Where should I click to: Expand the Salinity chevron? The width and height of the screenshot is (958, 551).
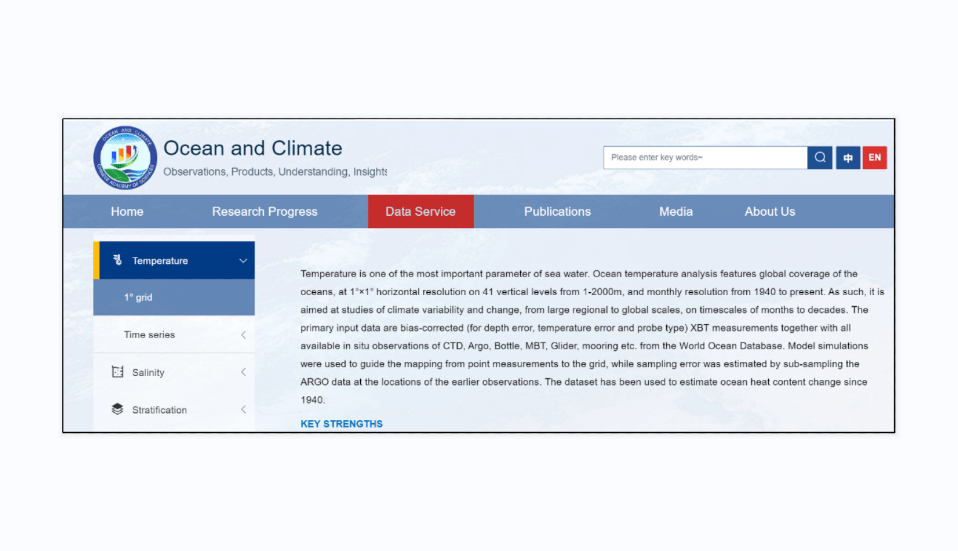point(243,372)
